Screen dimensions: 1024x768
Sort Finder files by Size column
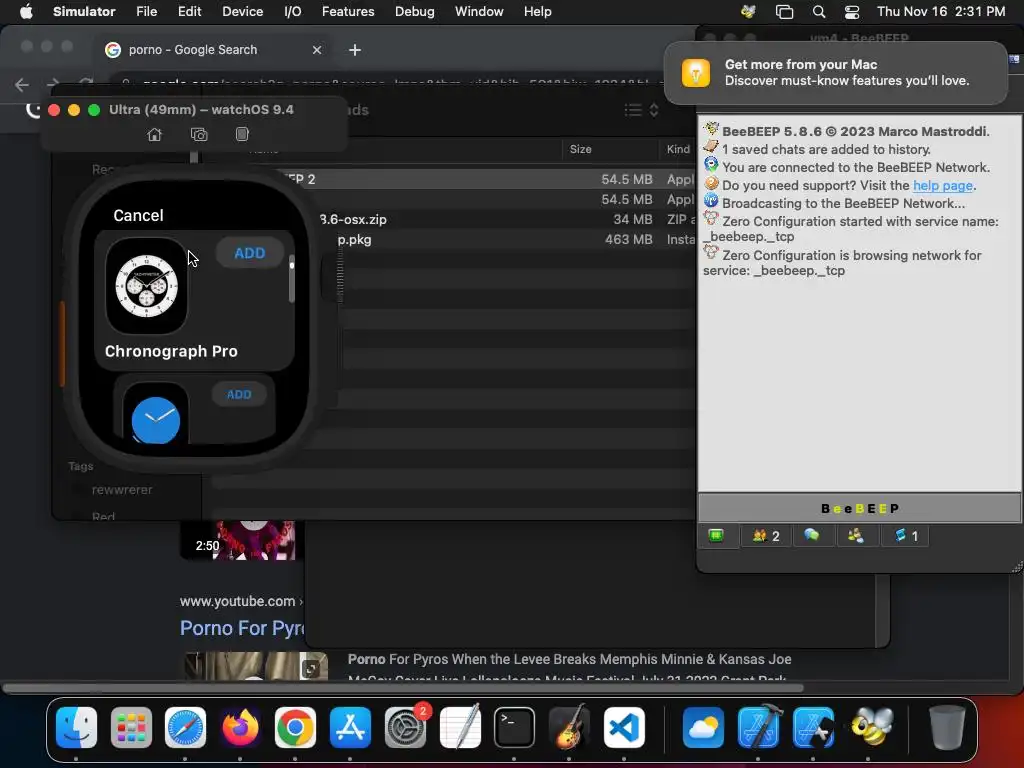pyautogui.click(x=581, y=149)
